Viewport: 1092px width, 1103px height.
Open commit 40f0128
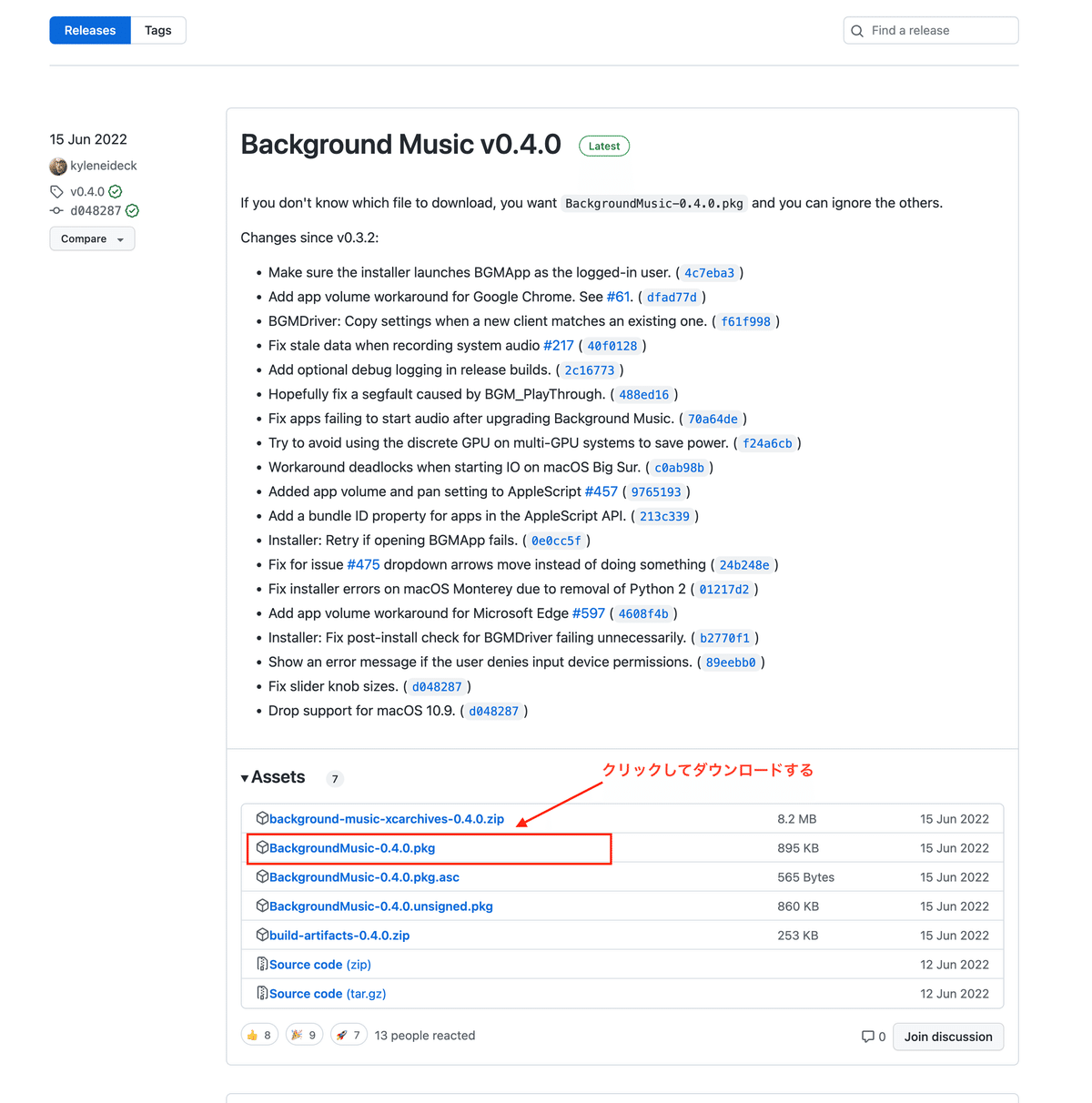(612, 347)
